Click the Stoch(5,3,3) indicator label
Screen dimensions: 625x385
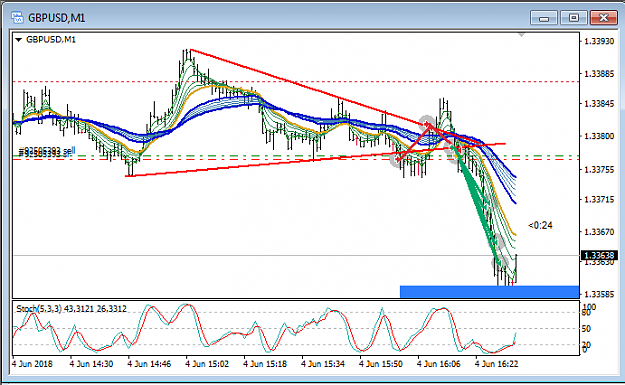[71, 309]
